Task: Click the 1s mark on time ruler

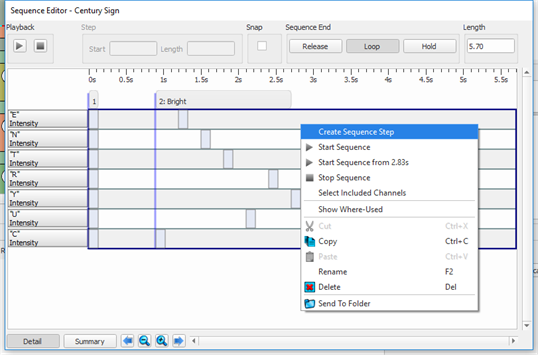Action: click(164, 80)
